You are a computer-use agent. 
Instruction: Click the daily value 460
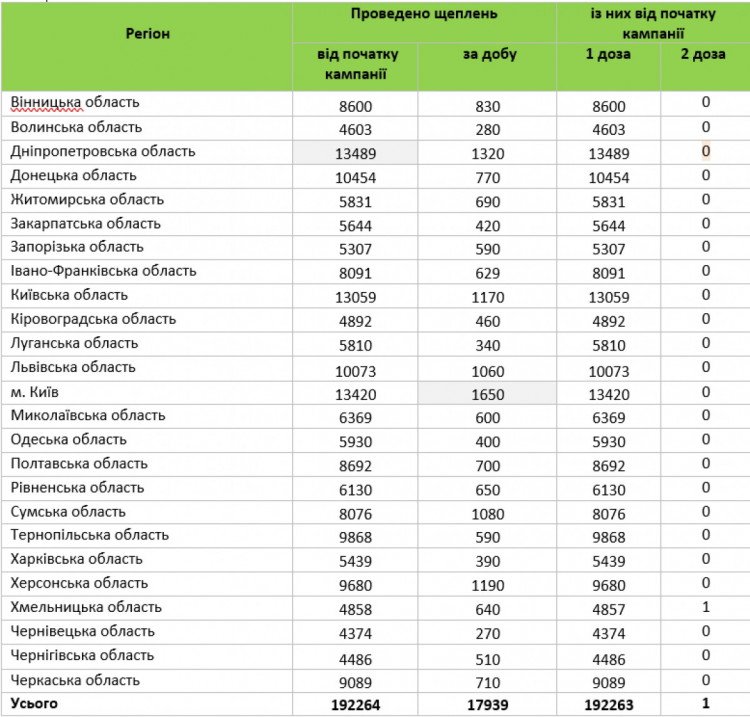(487, 321)
